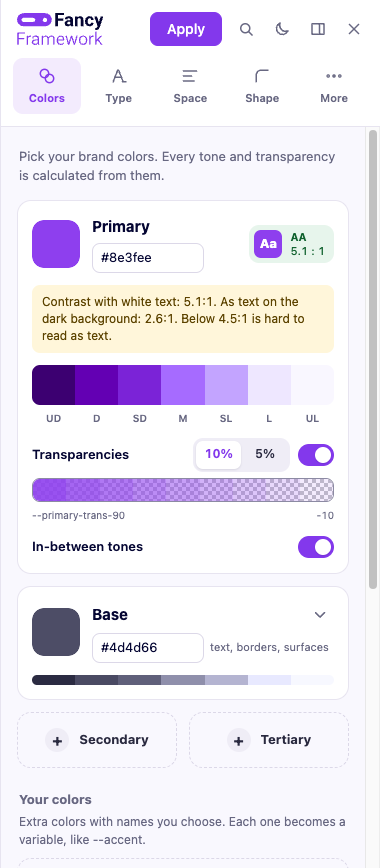Screen dimensions: 380x868
Task: Expand the Base color card
Action: tap(320, 615)
